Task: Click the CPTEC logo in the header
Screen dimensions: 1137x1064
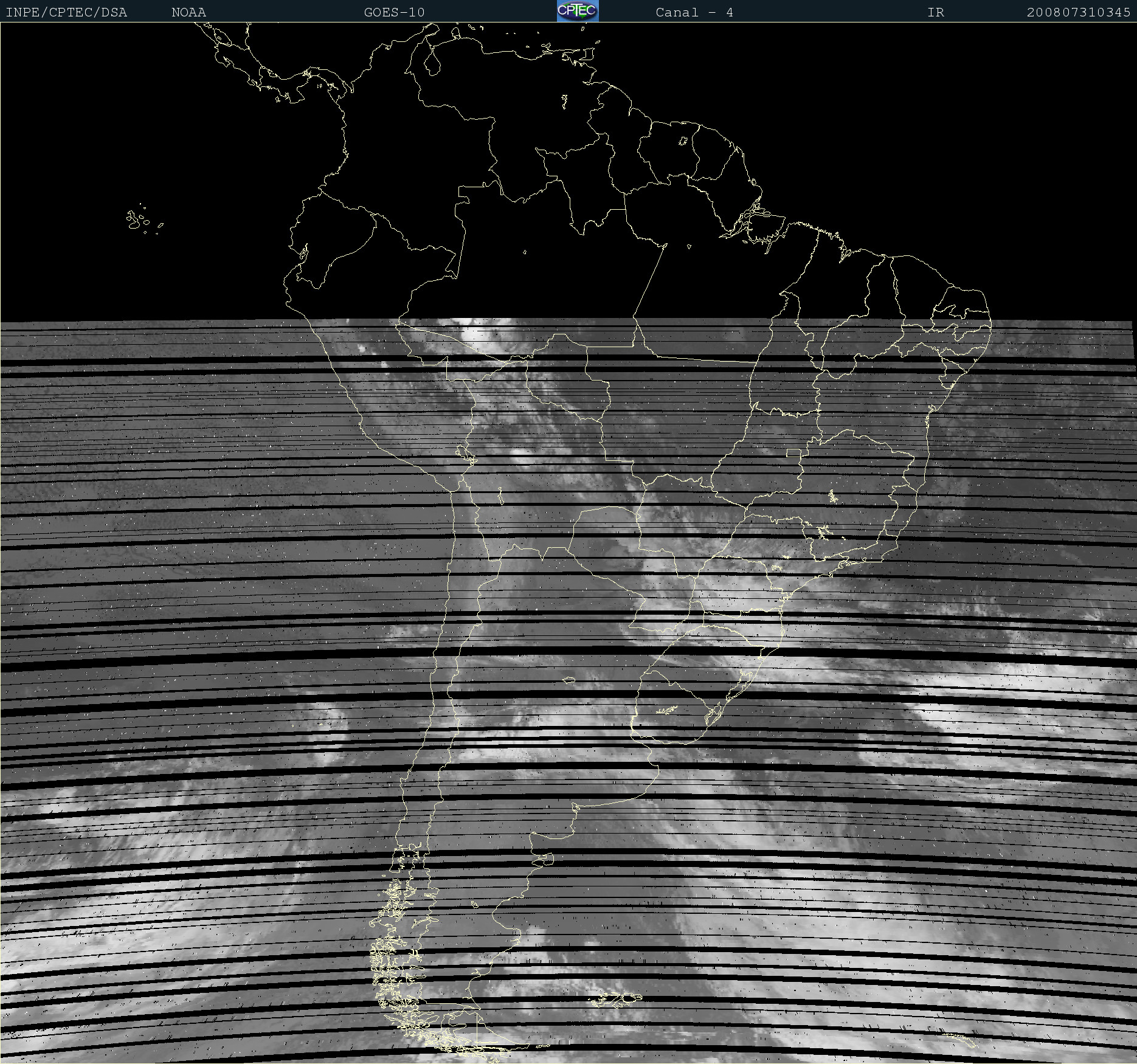Action: point(577,11)
